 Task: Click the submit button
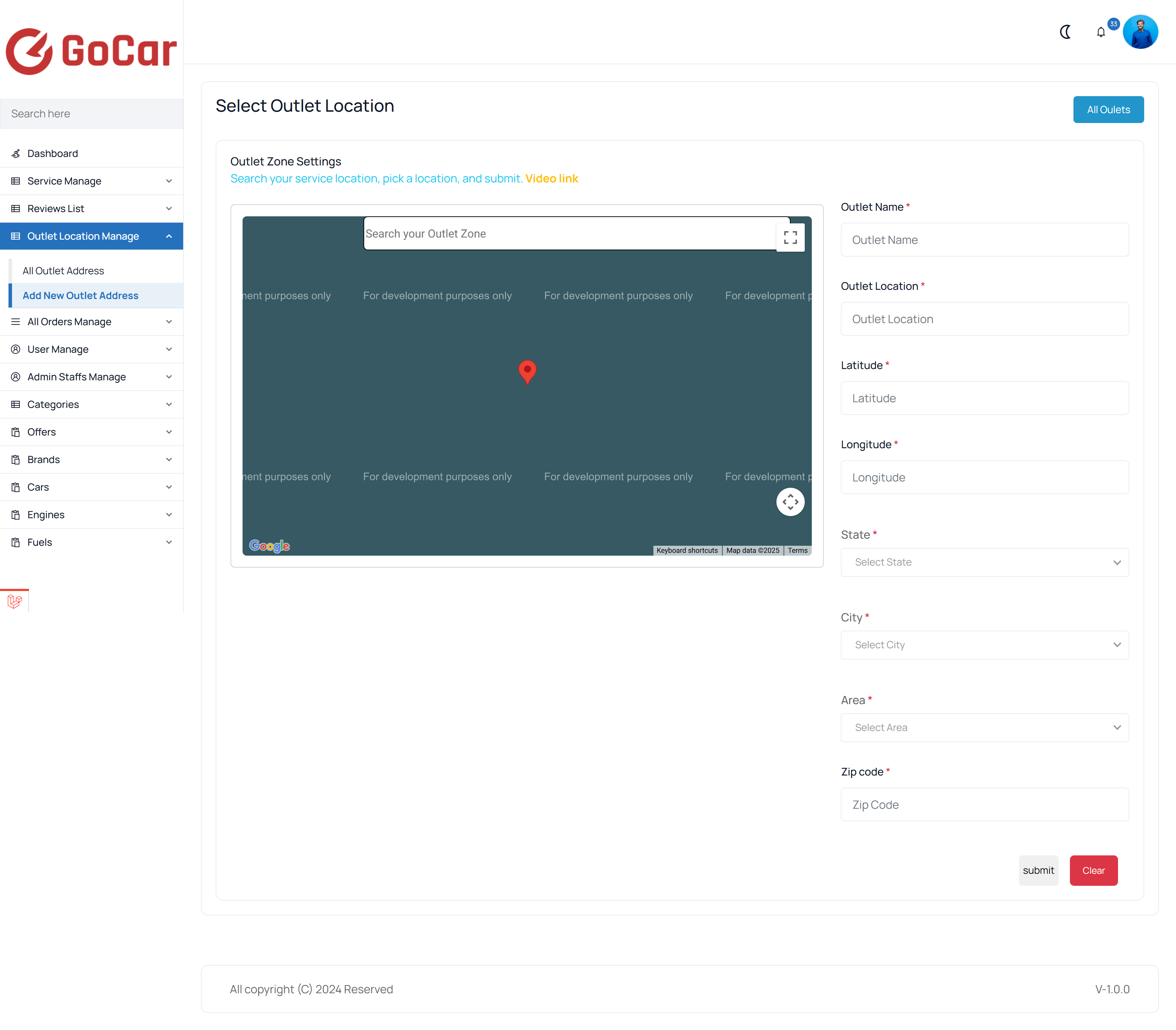1038,871
